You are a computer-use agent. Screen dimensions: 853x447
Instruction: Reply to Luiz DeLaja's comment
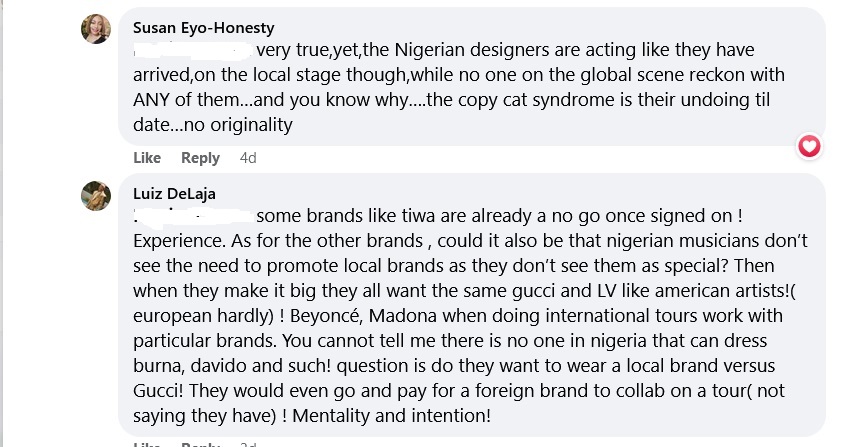pyautogui.click(x=200, y=443)
